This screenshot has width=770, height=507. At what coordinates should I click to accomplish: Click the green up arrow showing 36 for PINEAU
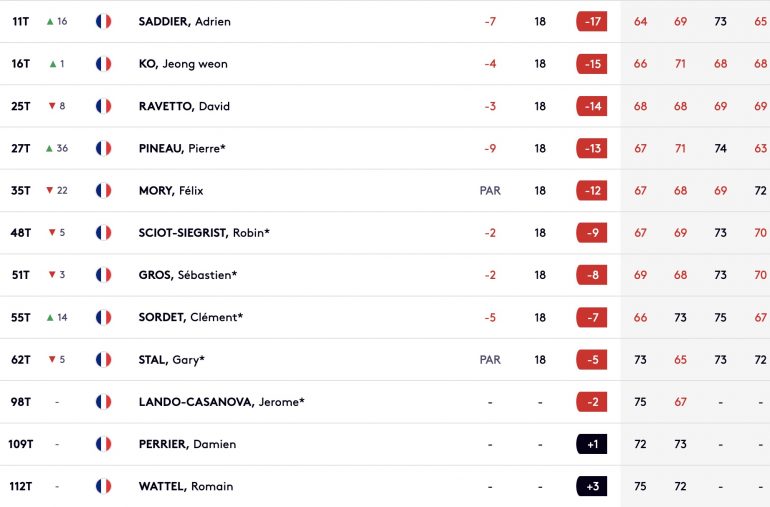[50, 148]
